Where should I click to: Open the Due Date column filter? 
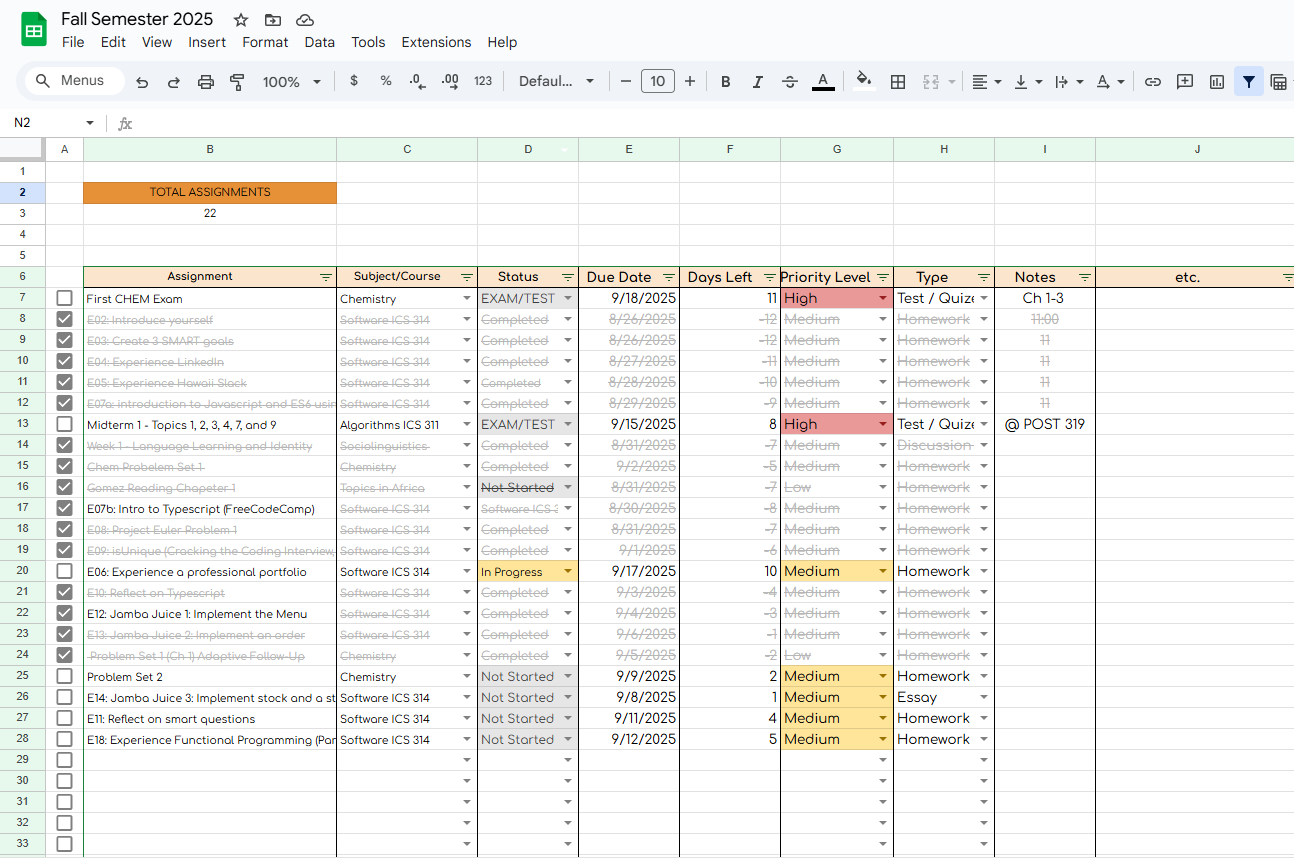tap(668, 277)
